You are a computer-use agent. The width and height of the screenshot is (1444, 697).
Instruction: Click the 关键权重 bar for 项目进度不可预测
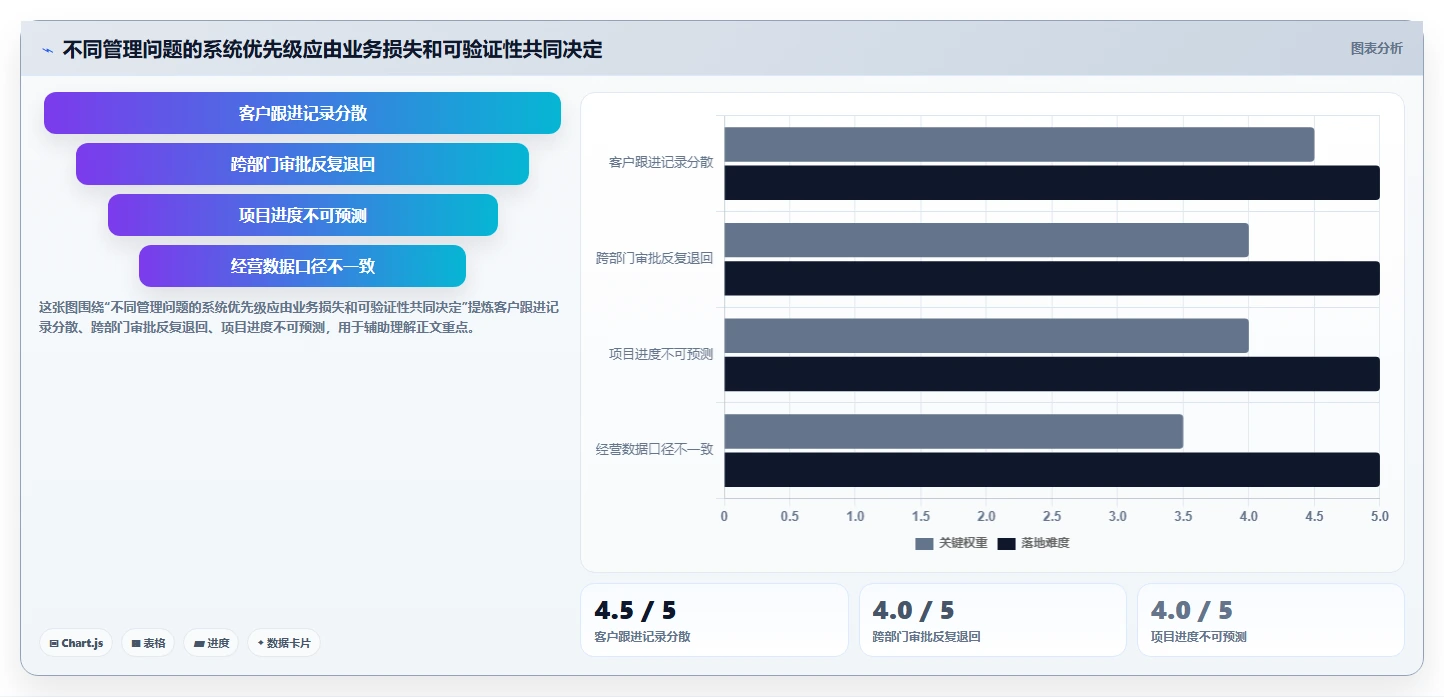987,336
